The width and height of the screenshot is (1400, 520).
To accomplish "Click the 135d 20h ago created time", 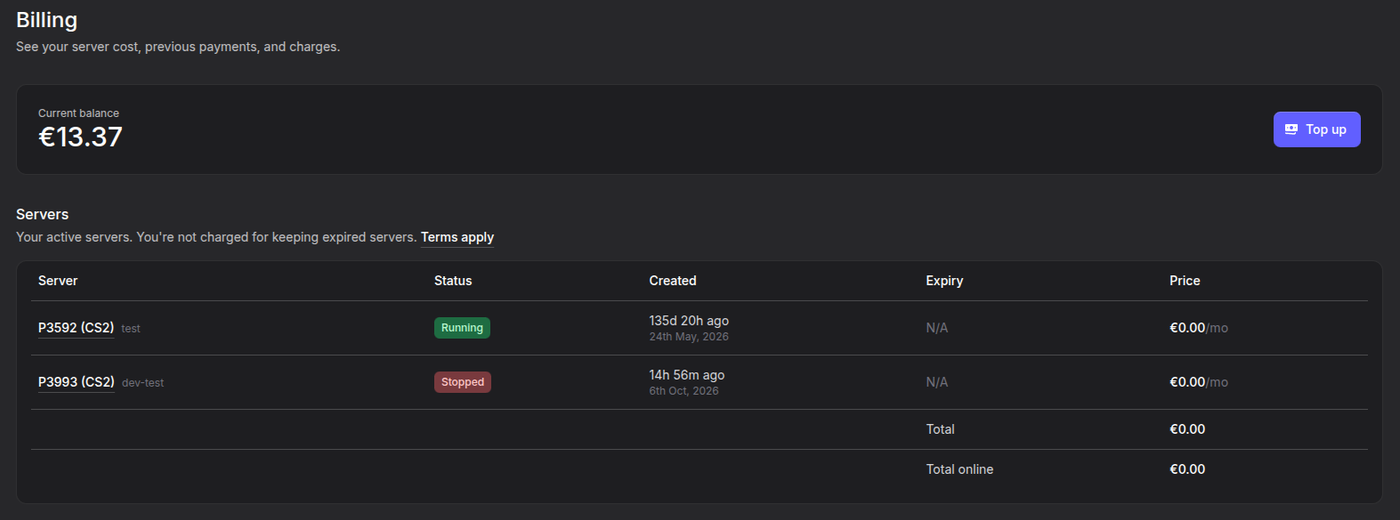I will click(x=689, y=320).
